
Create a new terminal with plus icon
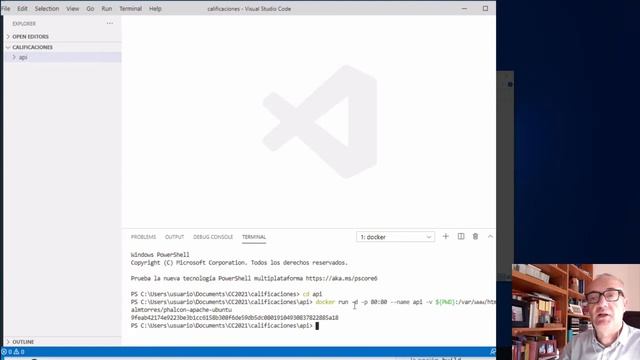coord(446,236)
